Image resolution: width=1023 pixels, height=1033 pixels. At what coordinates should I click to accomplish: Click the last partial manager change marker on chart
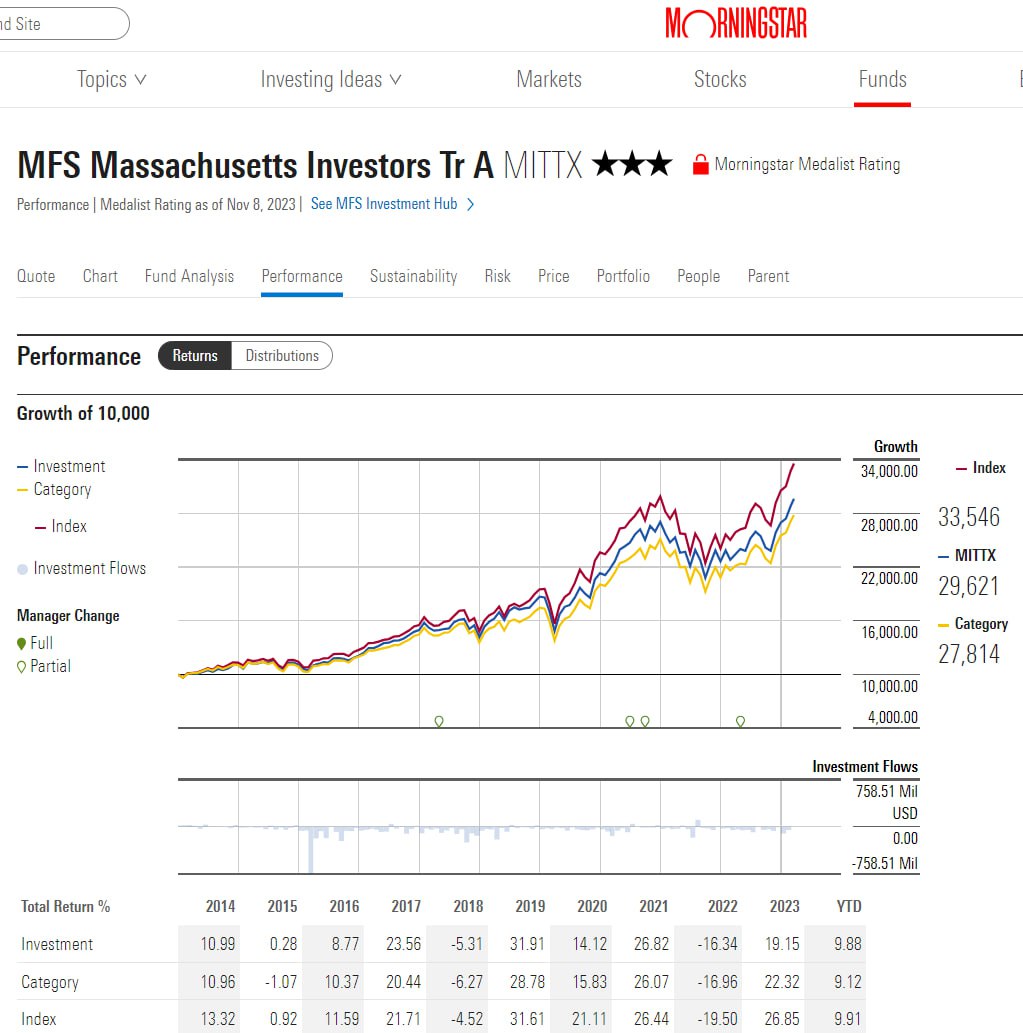pos(740,720)
